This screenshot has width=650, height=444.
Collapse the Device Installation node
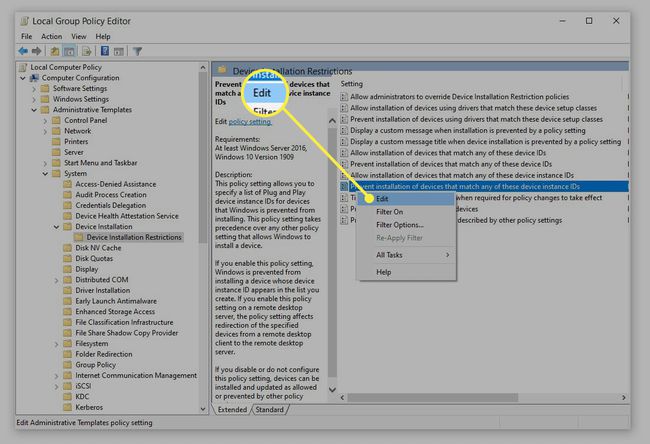pos(56,227)
